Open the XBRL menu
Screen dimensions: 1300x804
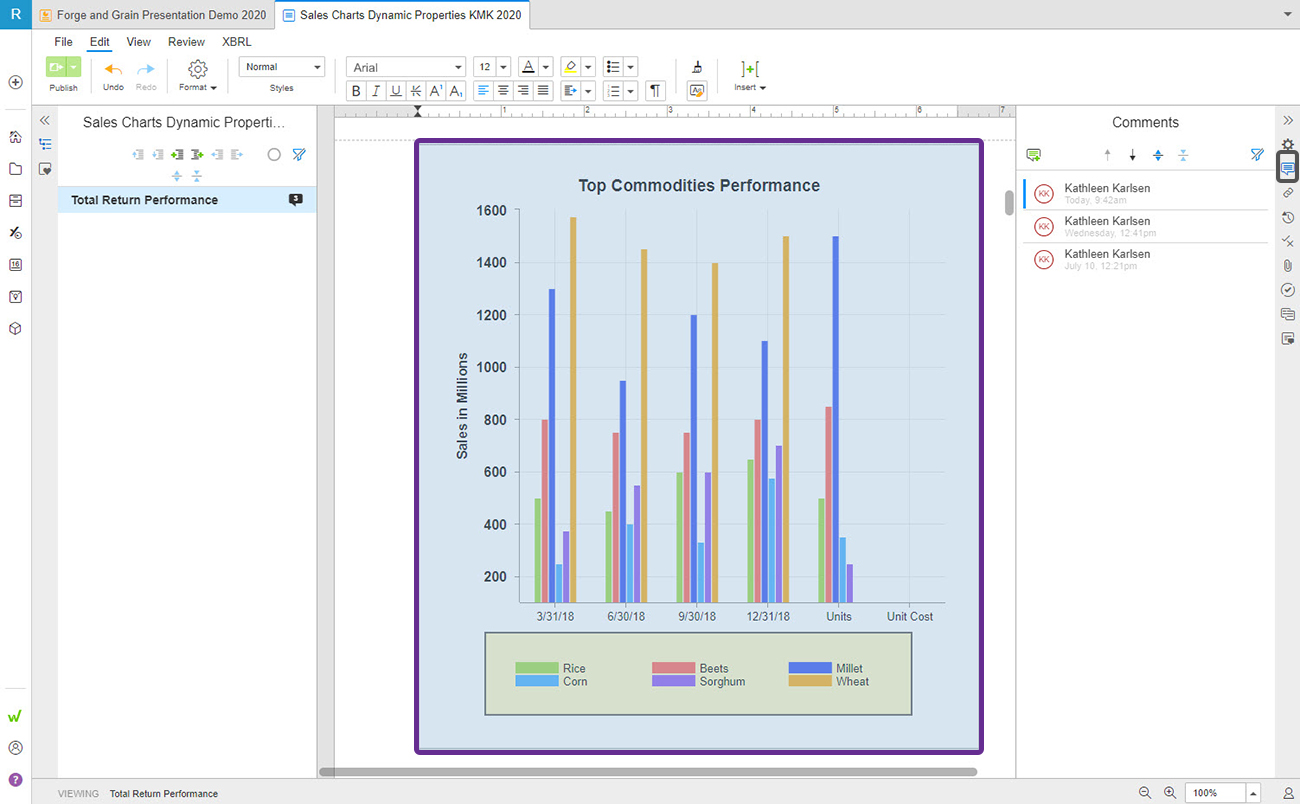click(x=236, y=42)
